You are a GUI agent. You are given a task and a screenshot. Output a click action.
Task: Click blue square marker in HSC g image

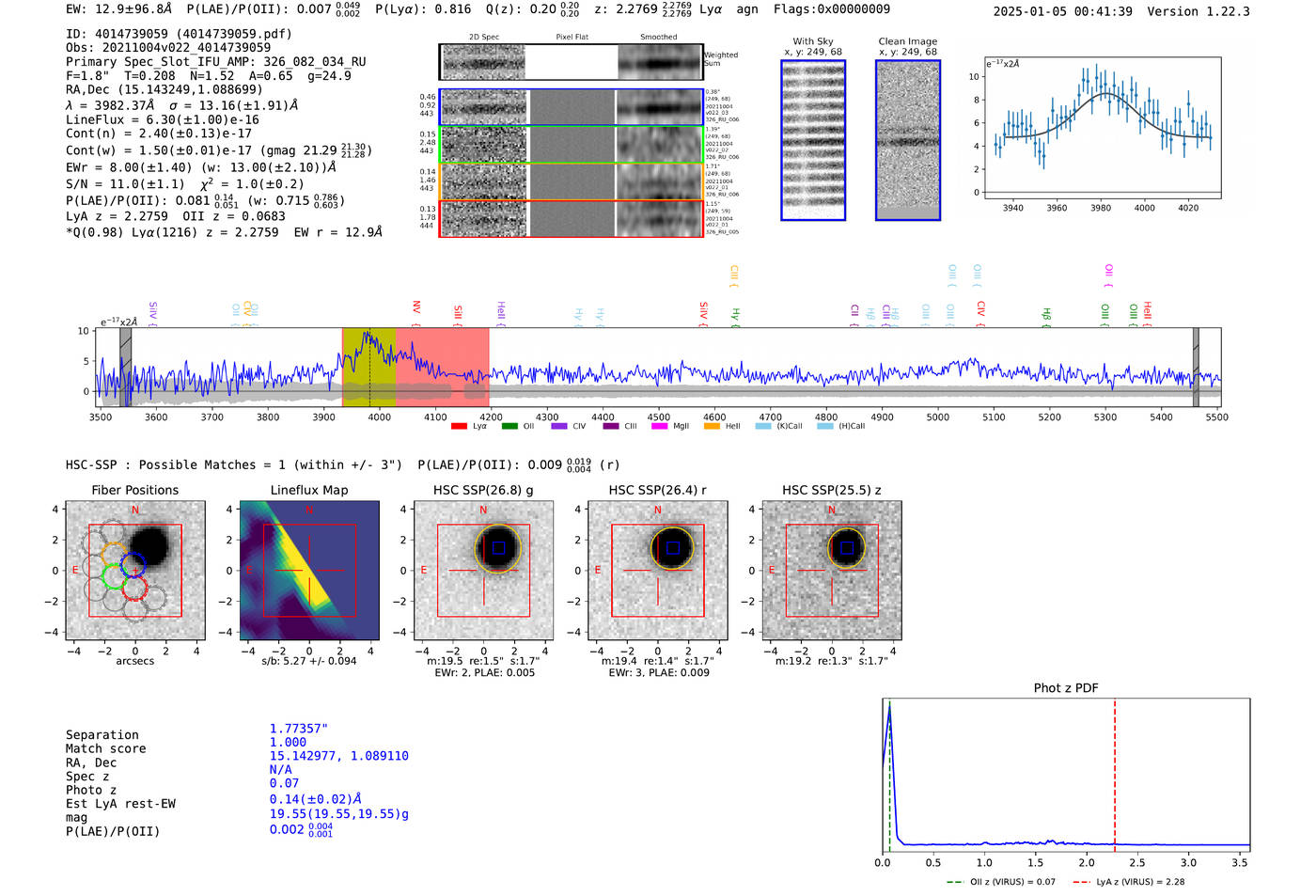coord(499,548)
